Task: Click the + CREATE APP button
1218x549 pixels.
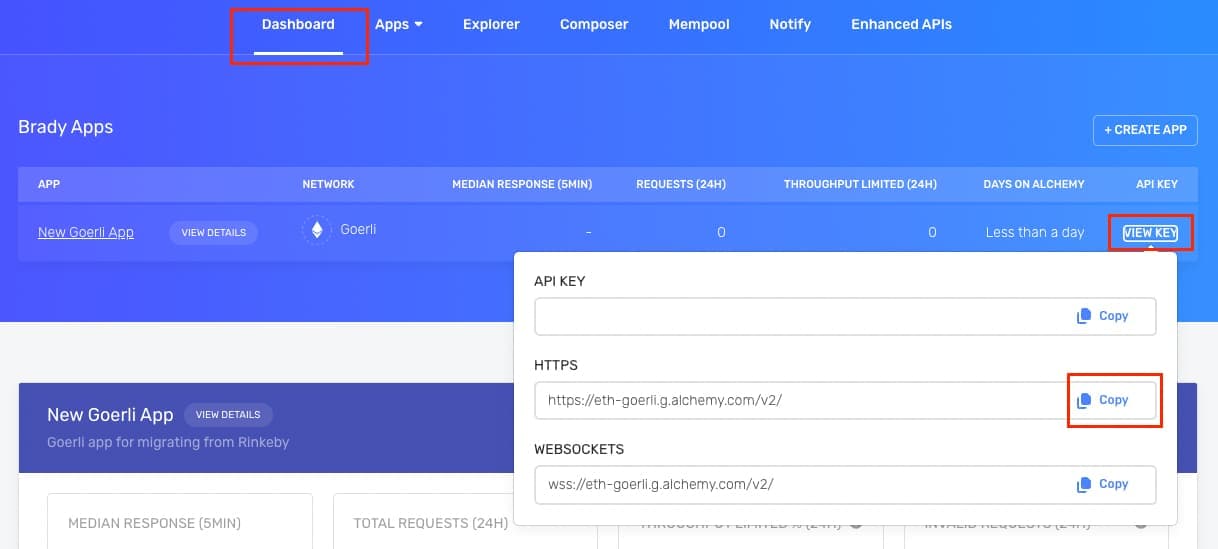Action: (x=1145, y=130)
